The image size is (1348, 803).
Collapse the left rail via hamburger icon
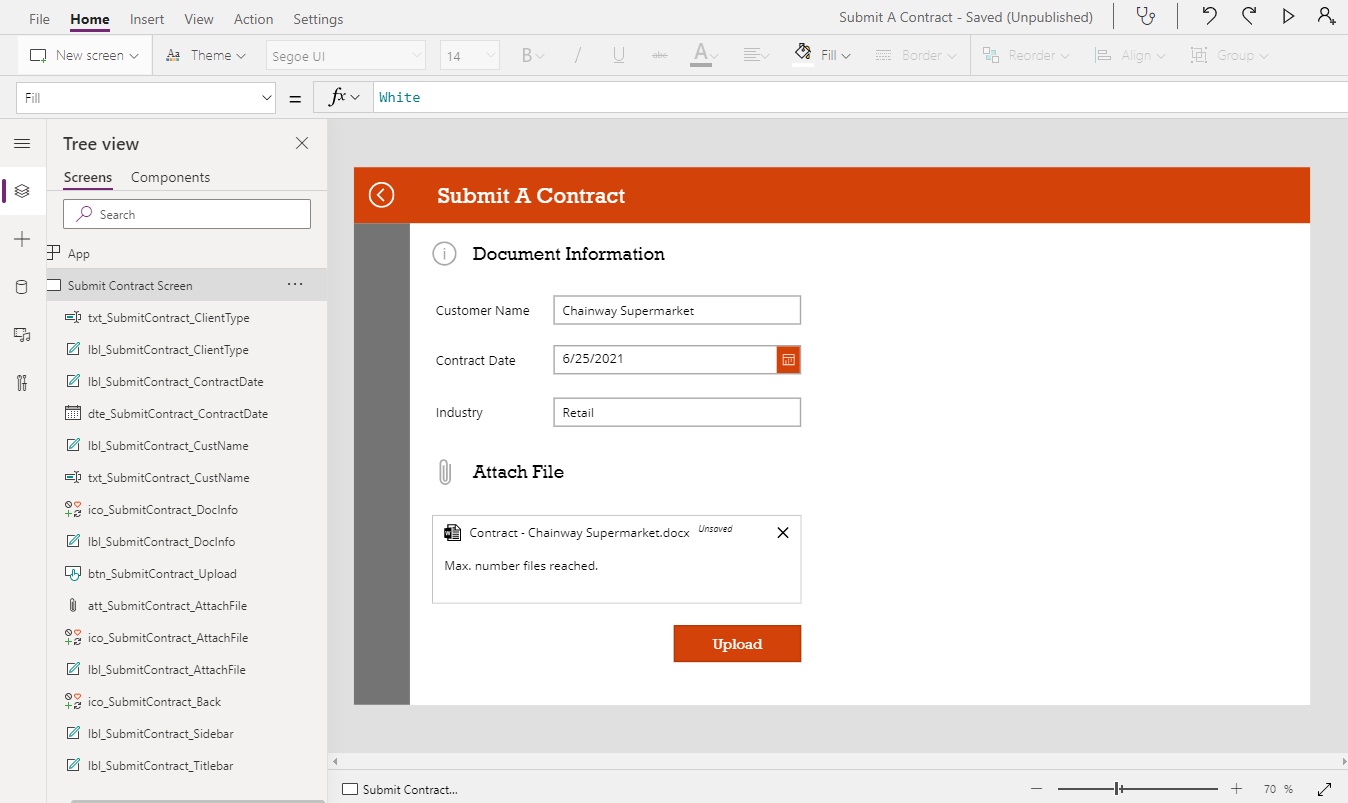pos(22,143)
